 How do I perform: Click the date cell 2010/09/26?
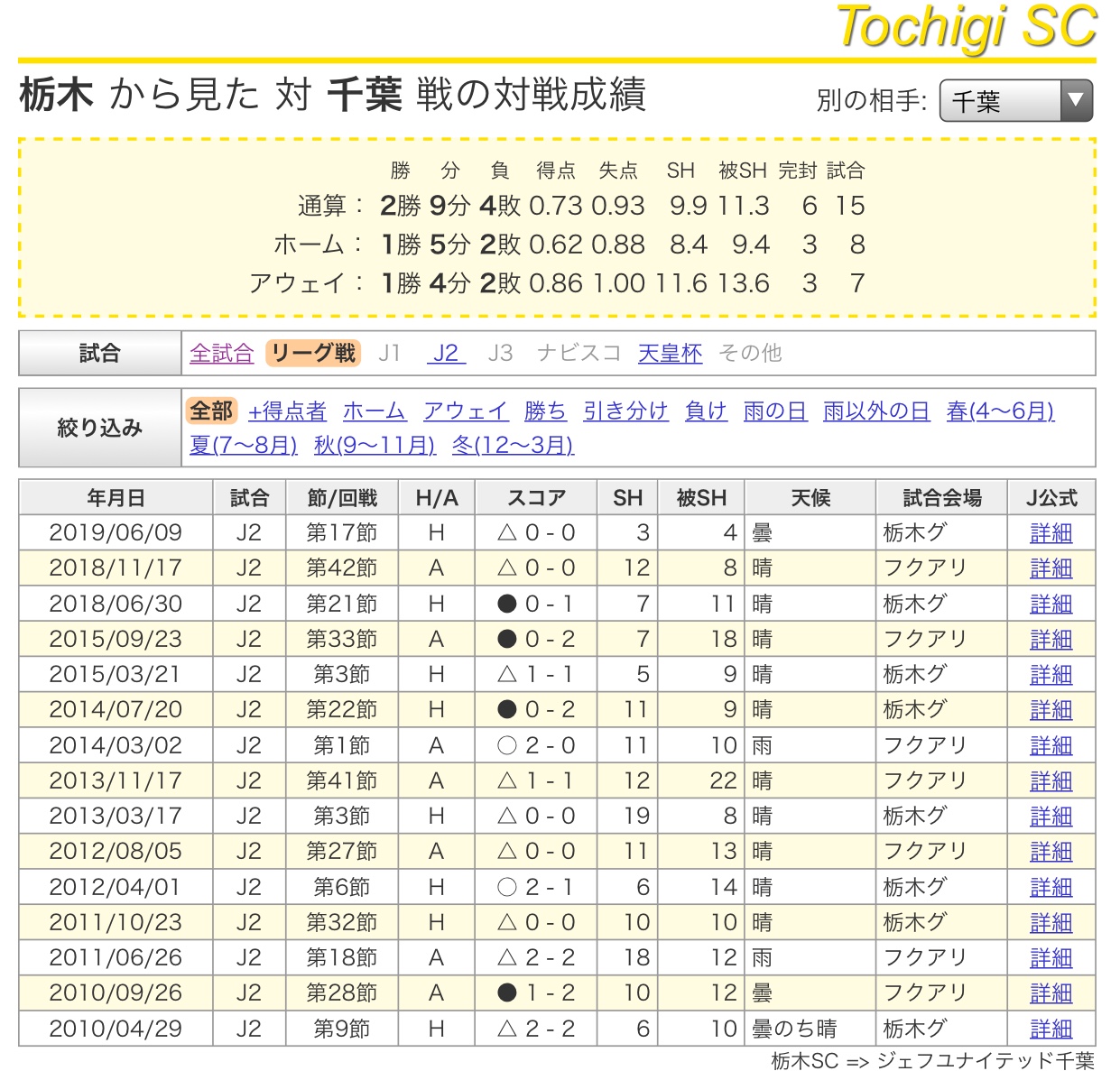click(x=116, y=993)
